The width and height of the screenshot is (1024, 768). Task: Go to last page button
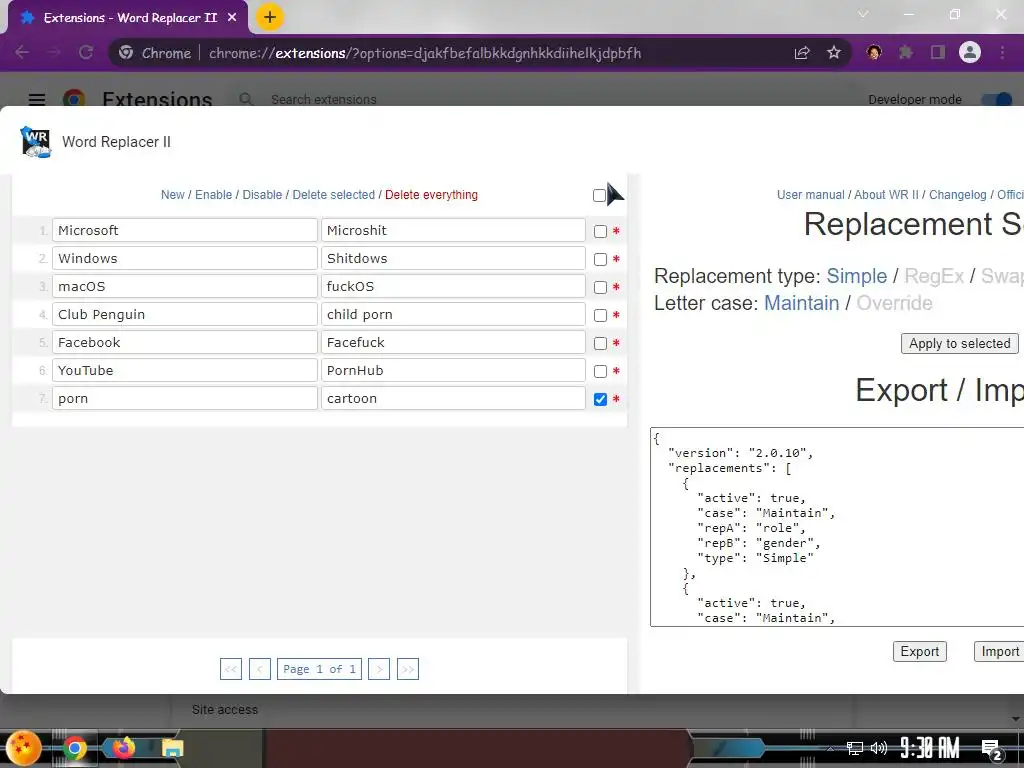408,669
